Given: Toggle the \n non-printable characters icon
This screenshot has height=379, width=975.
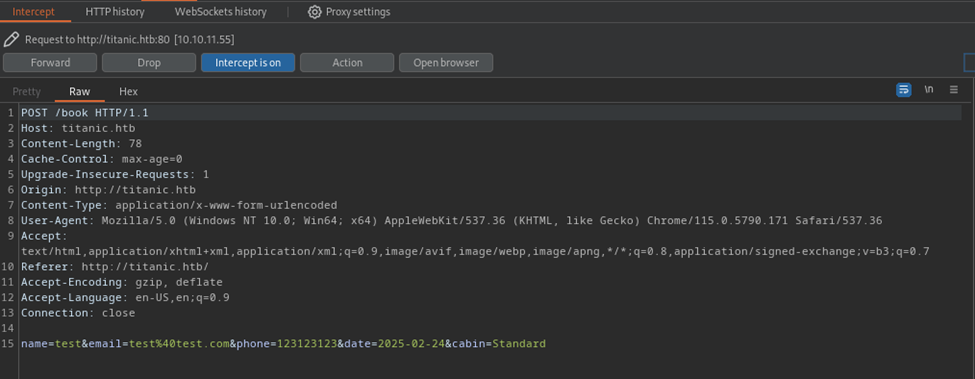Looking at the screenshot, I should coord(928,89).
